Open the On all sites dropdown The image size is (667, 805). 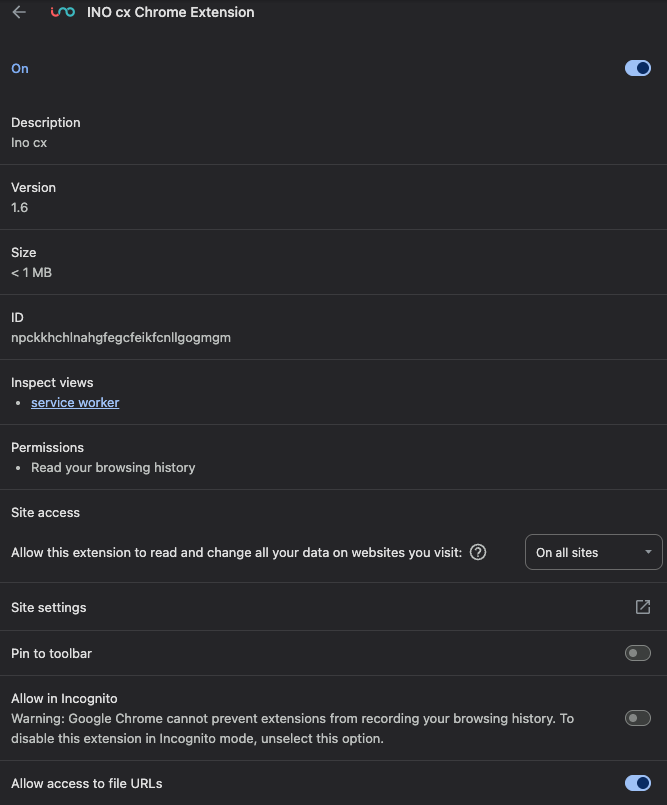592,552
